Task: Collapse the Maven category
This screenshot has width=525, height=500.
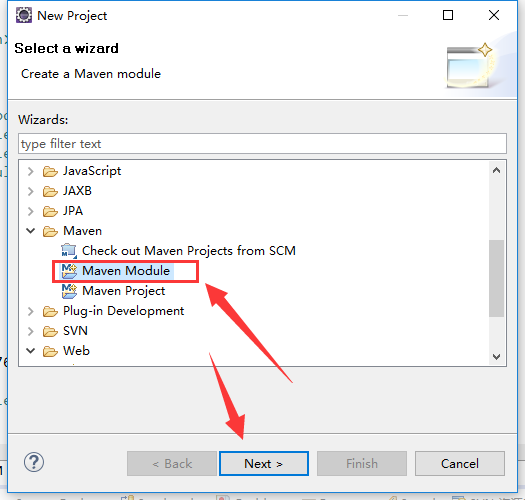Action: coord(30,231)
